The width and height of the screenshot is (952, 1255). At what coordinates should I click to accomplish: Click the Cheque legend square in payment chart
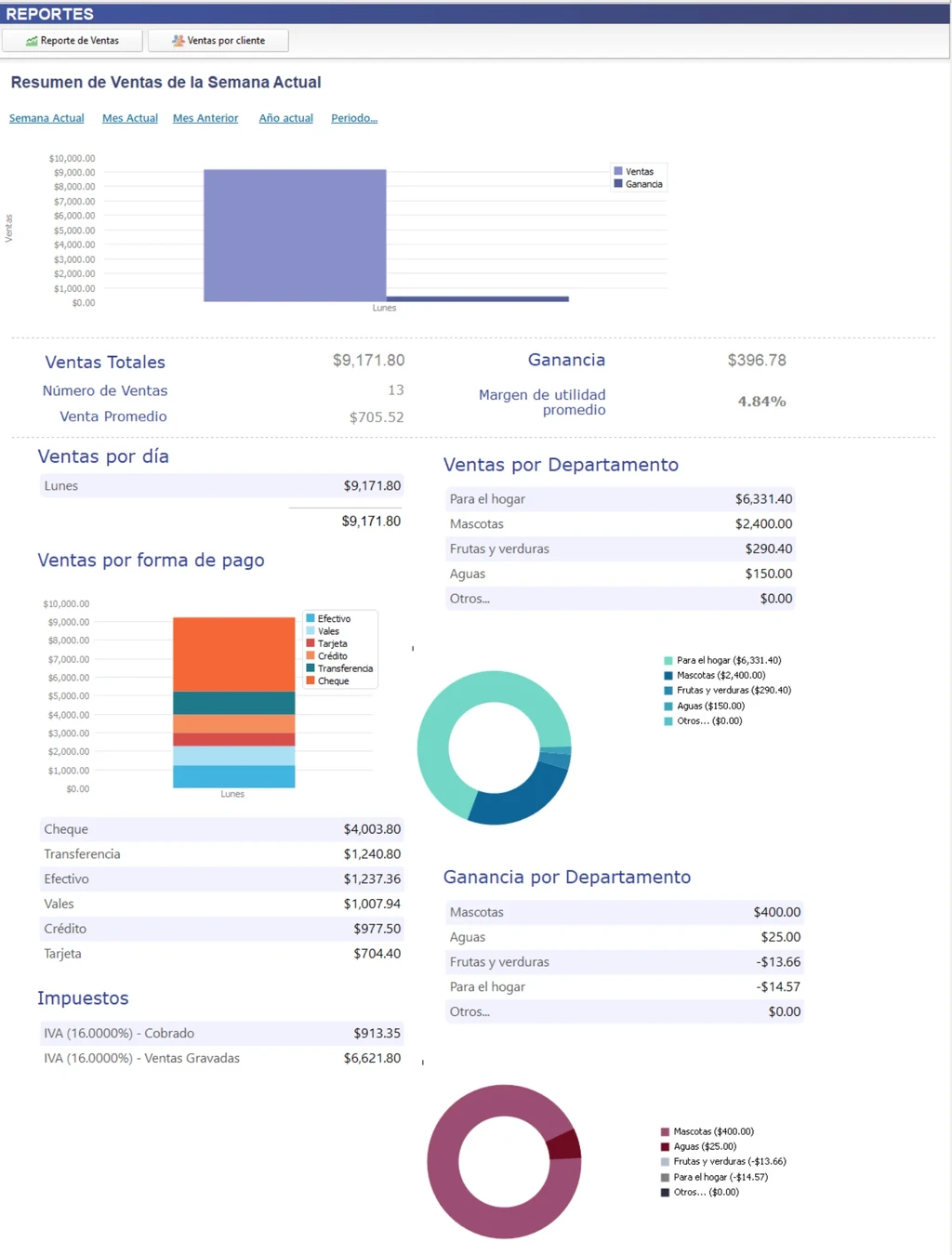(x=311, y=680)
